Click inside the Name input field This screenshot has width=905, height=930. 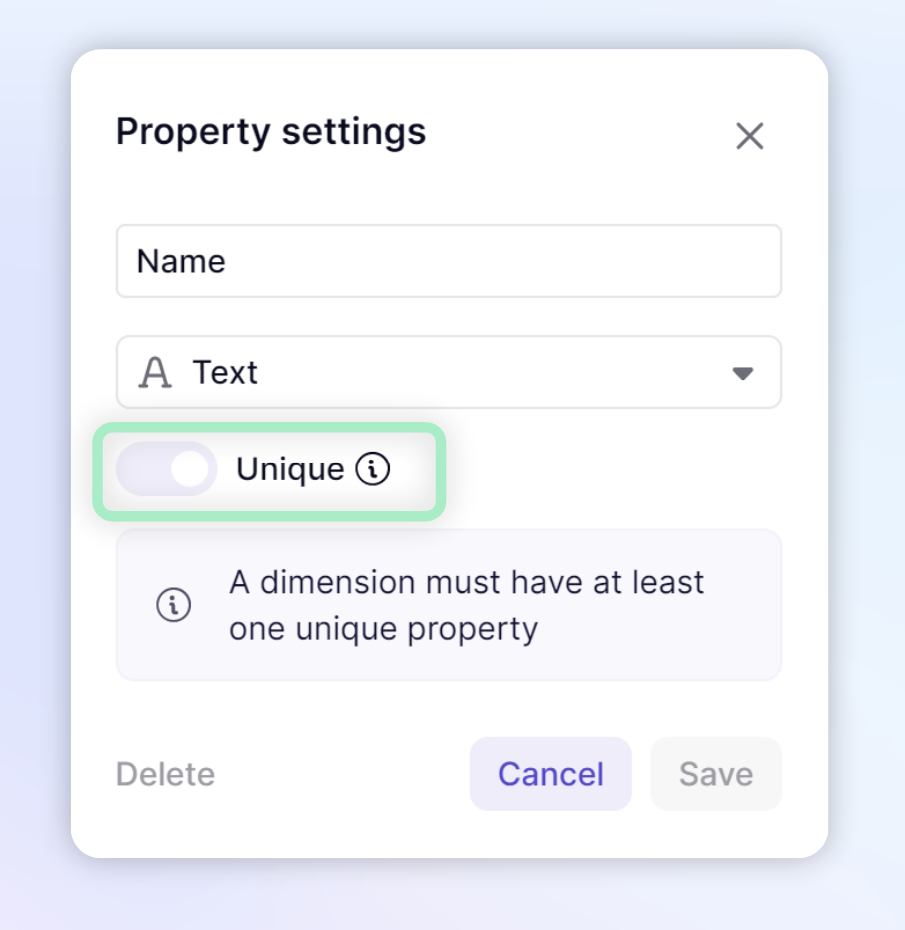click(x=449, y=261)
